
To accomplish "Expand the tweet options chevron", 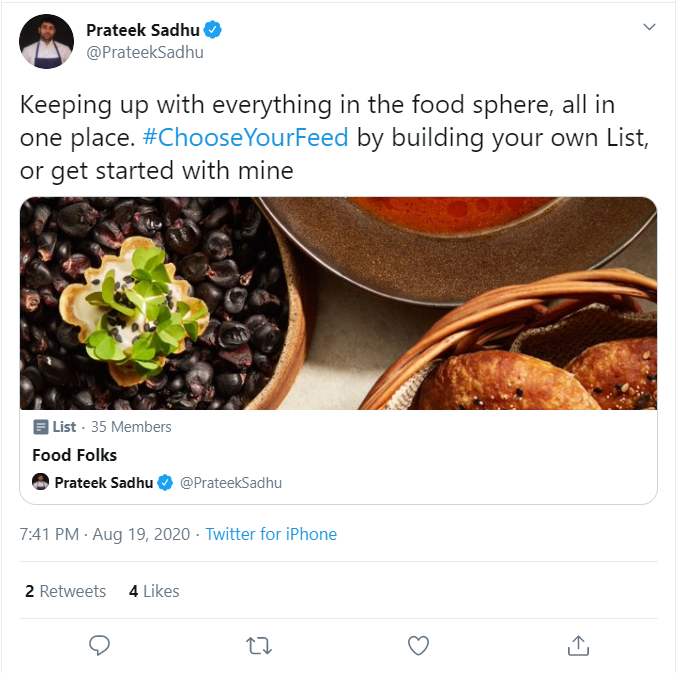I will (x=649, y=27).
